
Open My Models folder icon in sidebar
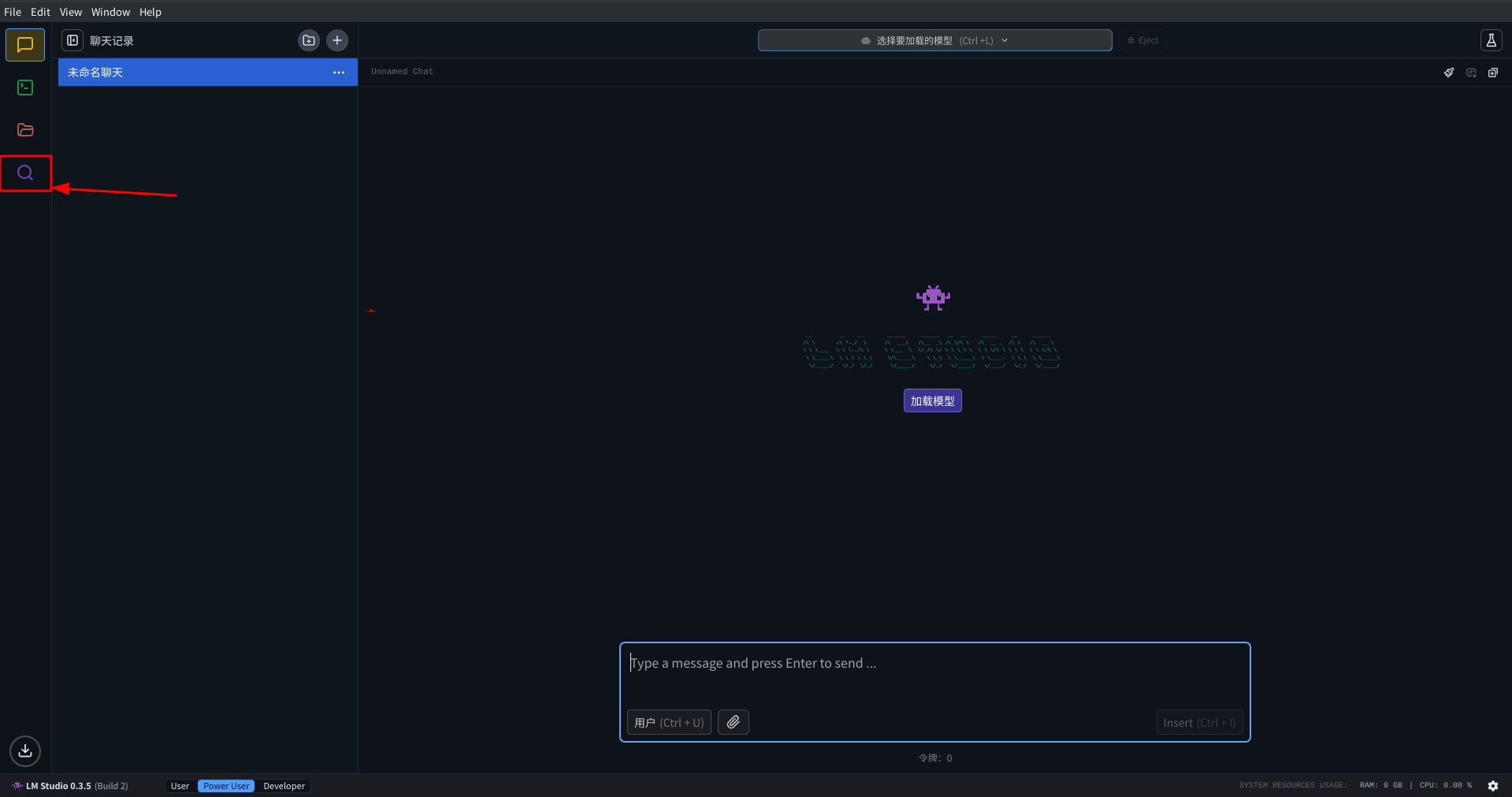25,130
